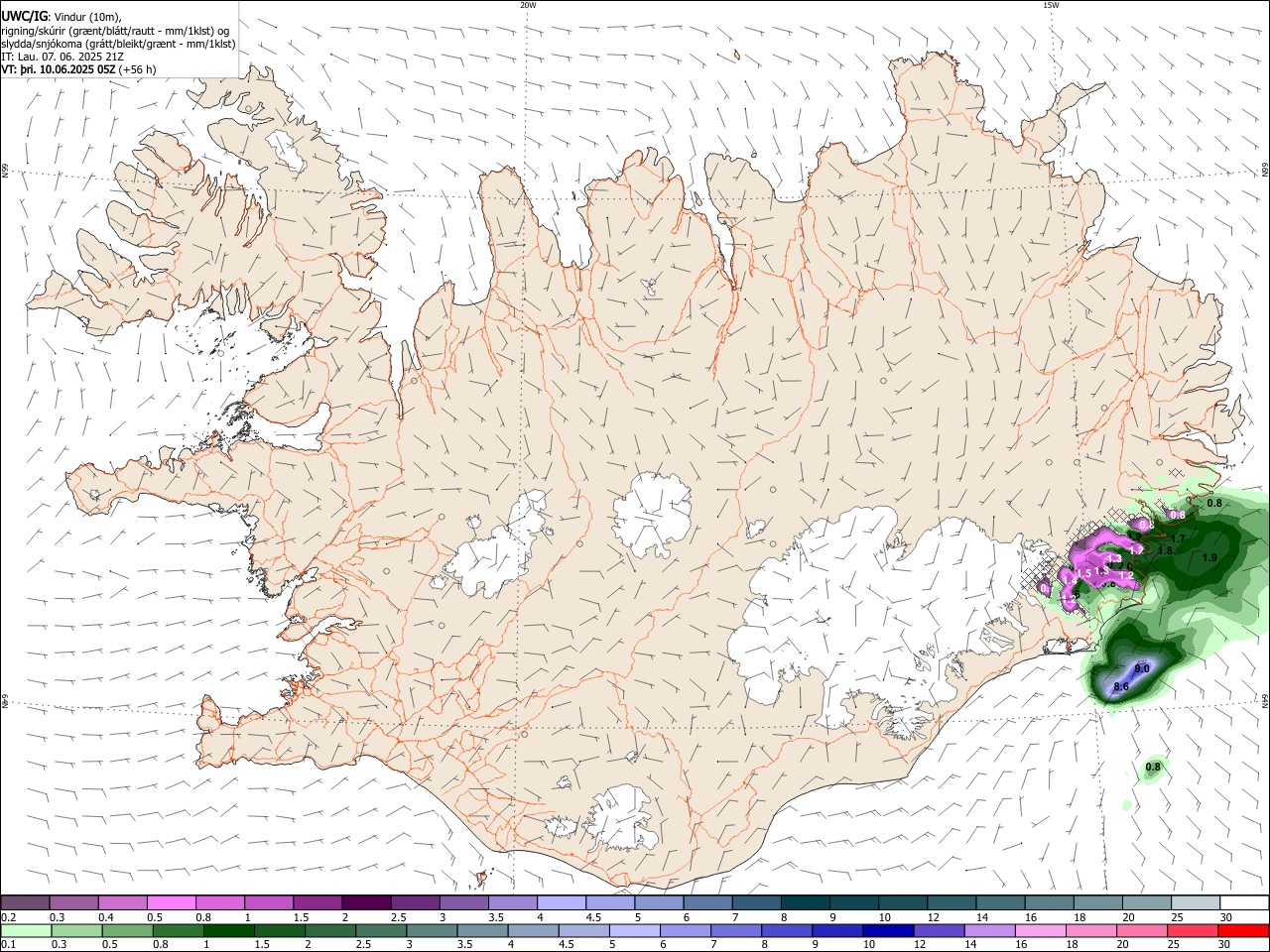Click the lilac swatch at rain scale 14
The width and height of the screenshot is (1270, 952).
(989, 931)
